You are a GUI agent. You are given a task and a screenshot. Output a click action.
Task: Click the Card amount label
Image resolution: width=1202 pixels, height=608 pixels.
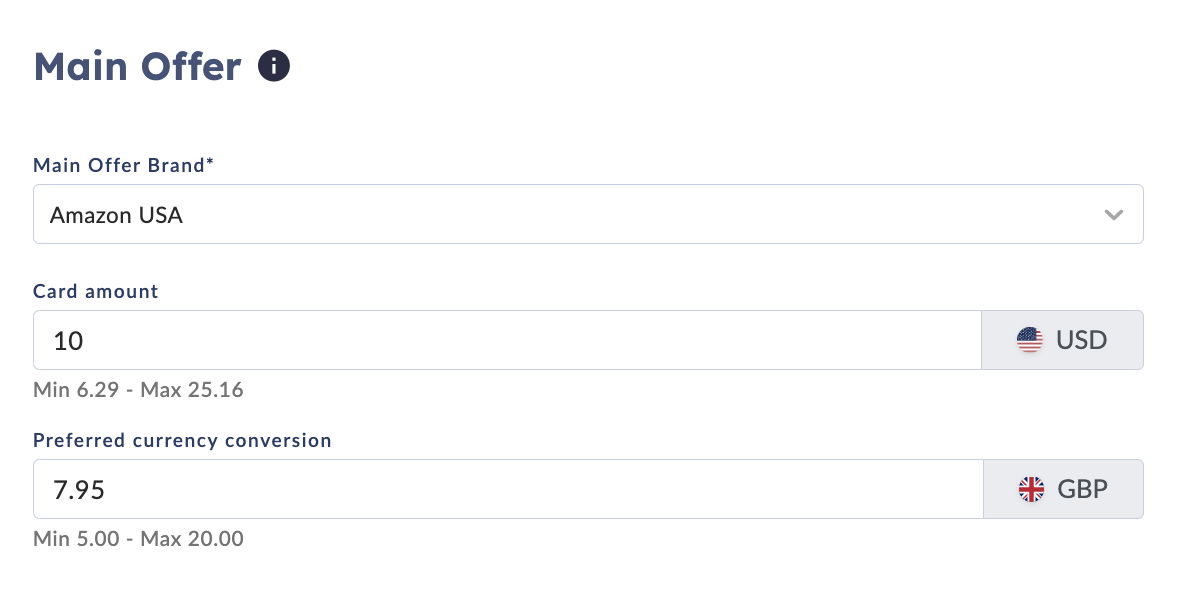tap(96, 292)
